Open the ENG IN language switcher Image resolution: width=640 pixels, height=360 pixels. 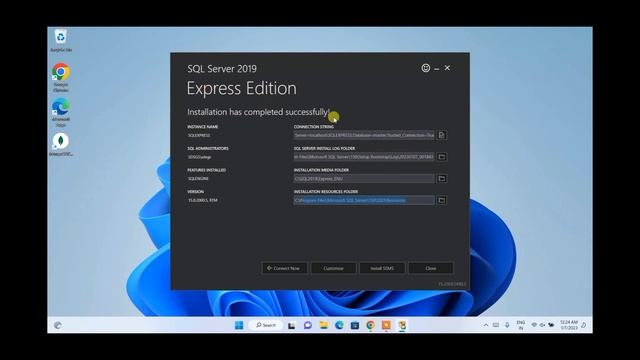coord(521,325)
